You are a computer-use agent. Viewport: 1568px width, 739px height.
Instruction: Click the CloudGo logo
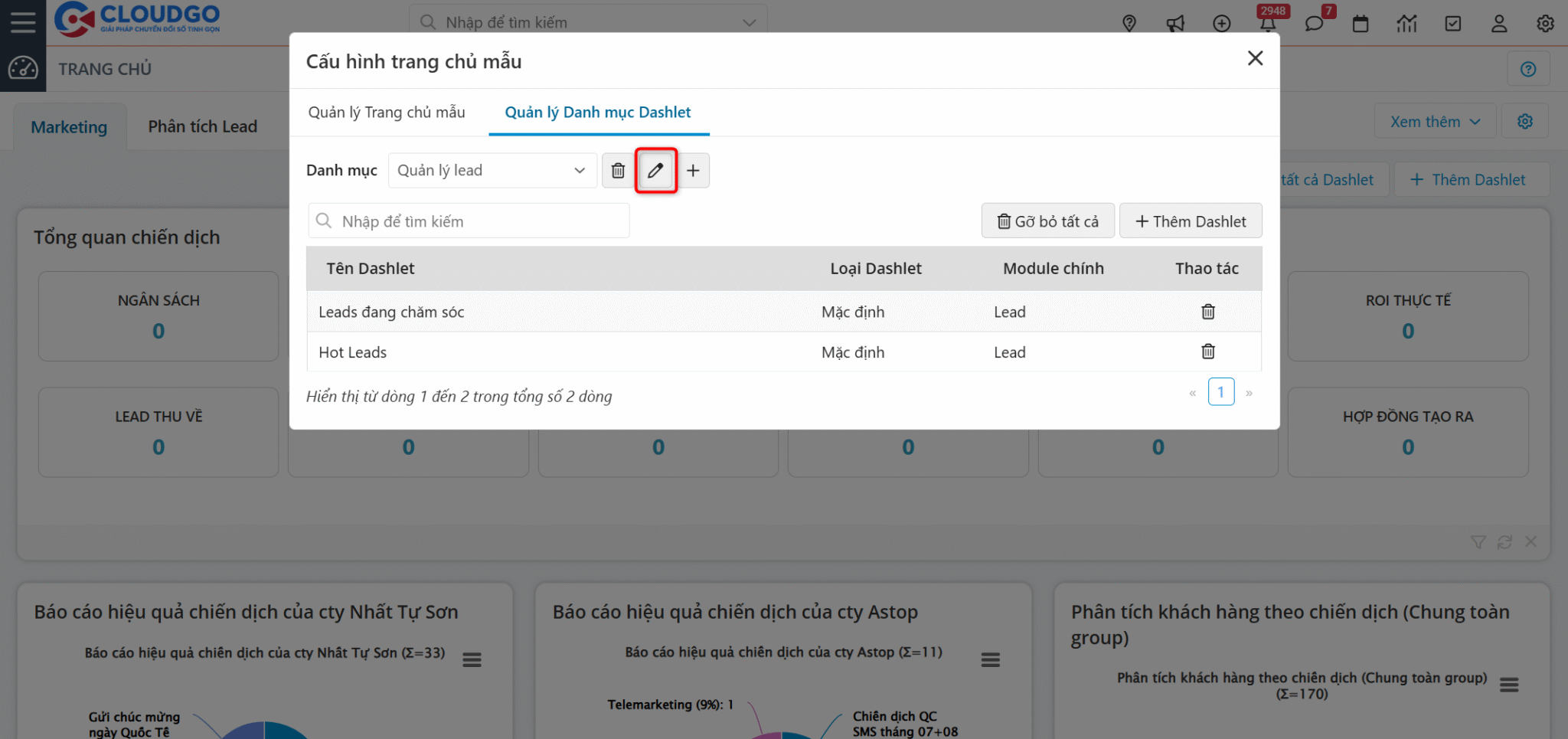tap(138, 19)
